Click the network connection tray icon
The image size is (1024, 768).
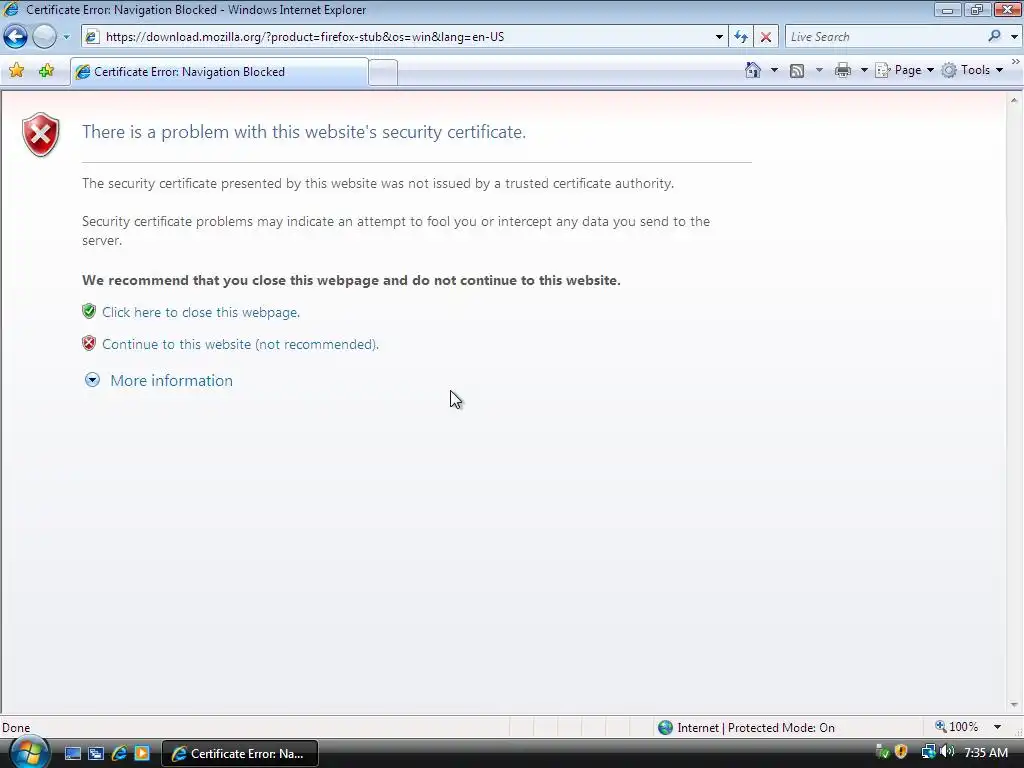(x=928, y=752)
